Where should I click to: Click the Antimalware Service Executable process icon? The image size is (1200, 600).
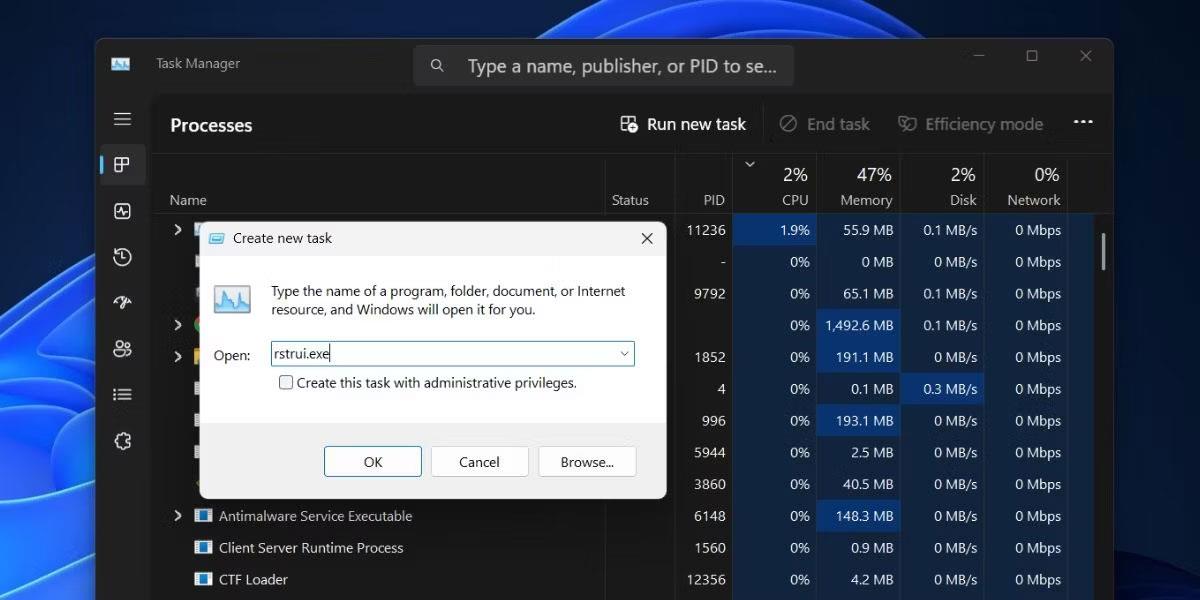point(203,516)
